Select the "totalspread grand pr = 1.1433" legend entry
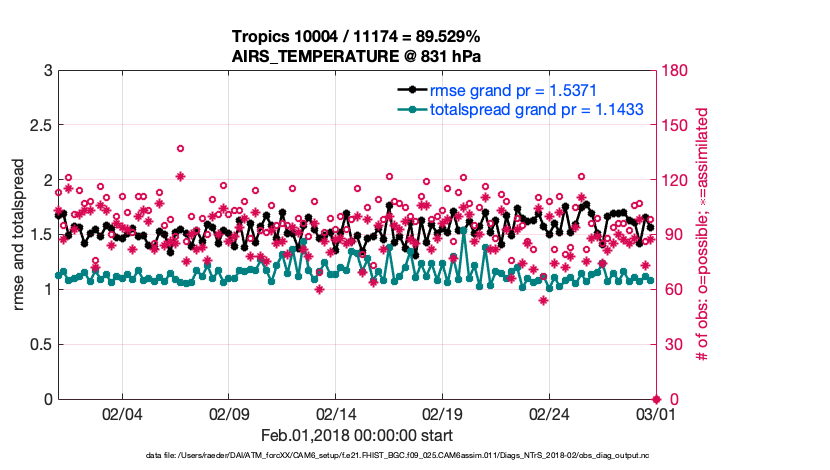 click(x=536, y=109)
